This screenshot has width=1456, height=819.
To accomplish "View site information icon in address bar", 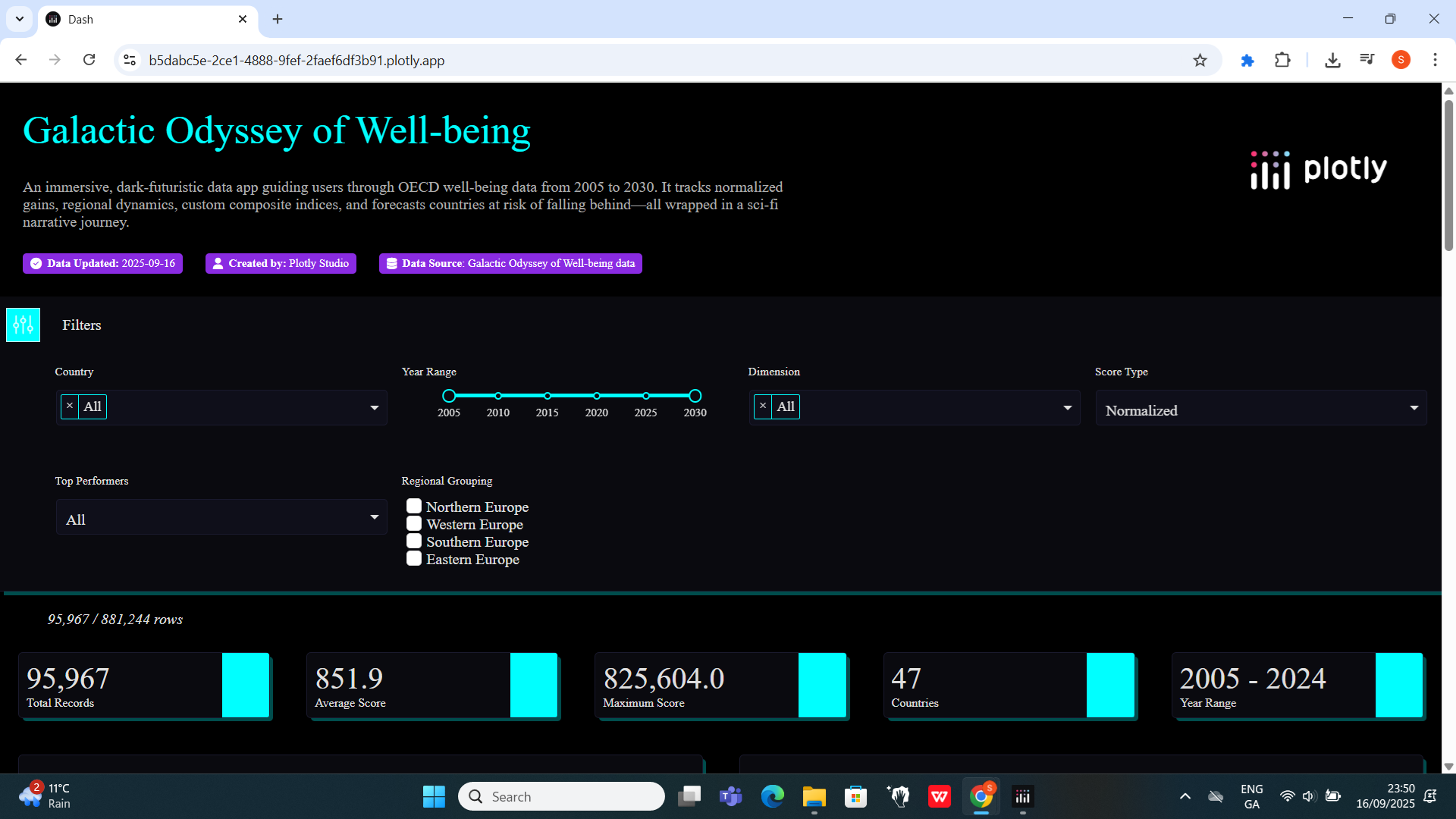I will (130, 60).
